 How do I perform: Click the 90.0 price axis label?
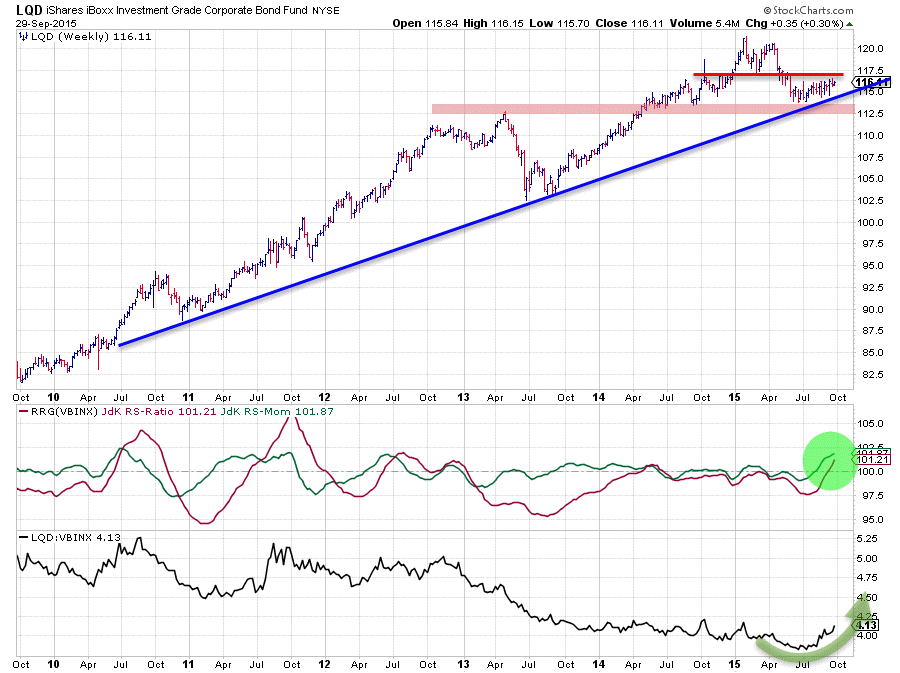[x=872, y=309]
